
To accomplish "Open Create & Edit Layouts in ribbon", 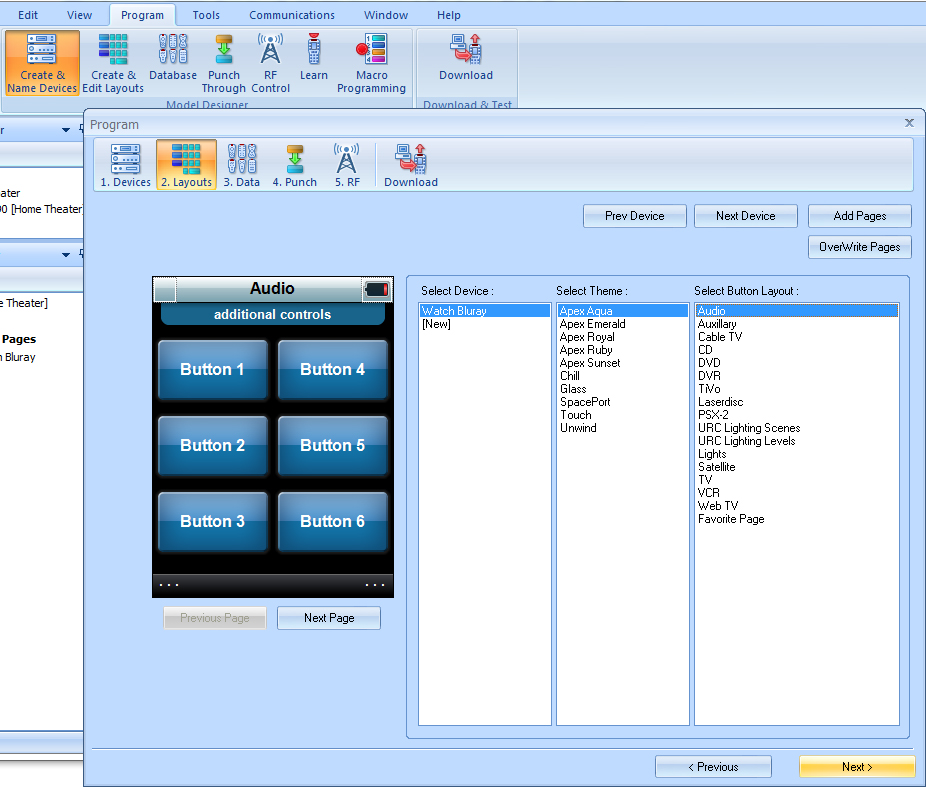I will (x=113, y=63).
